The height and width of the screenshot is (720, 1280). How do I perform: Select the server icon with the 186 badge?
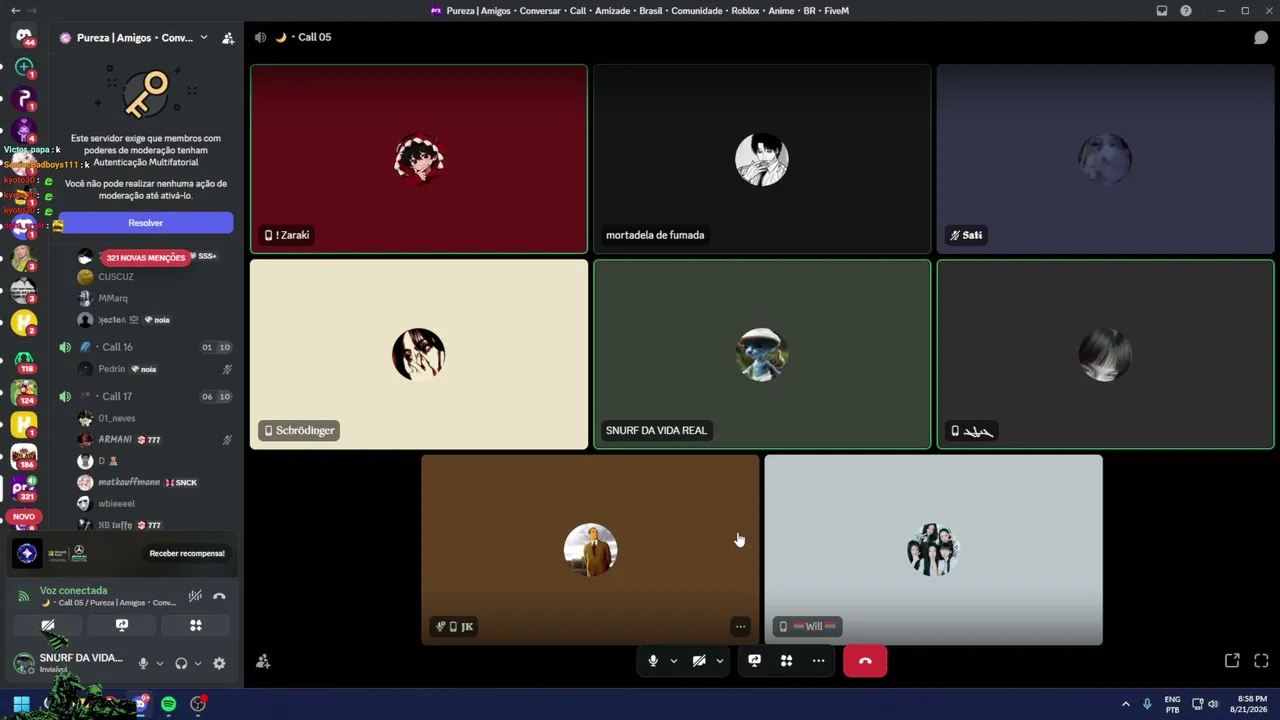coord(24,456)
